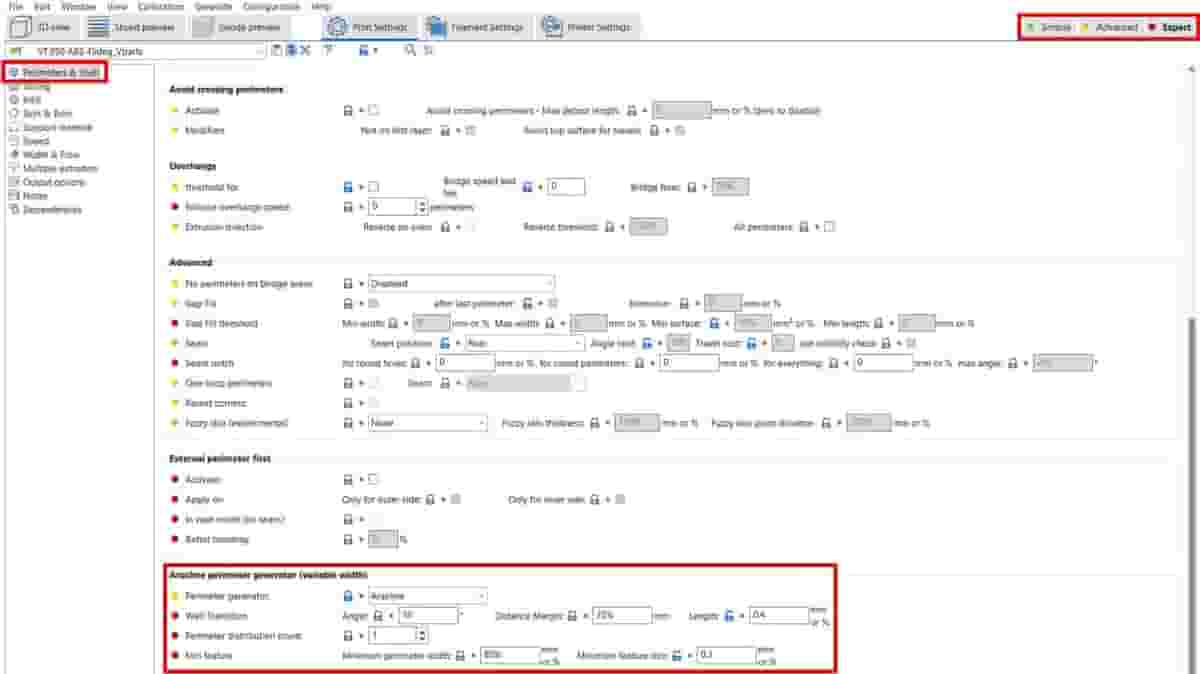Viewport: 1200px width, 674px height.
Task: Click the Skirt & Brim sidebar icon
Action: pyautogui.click(x=14, y=114)
